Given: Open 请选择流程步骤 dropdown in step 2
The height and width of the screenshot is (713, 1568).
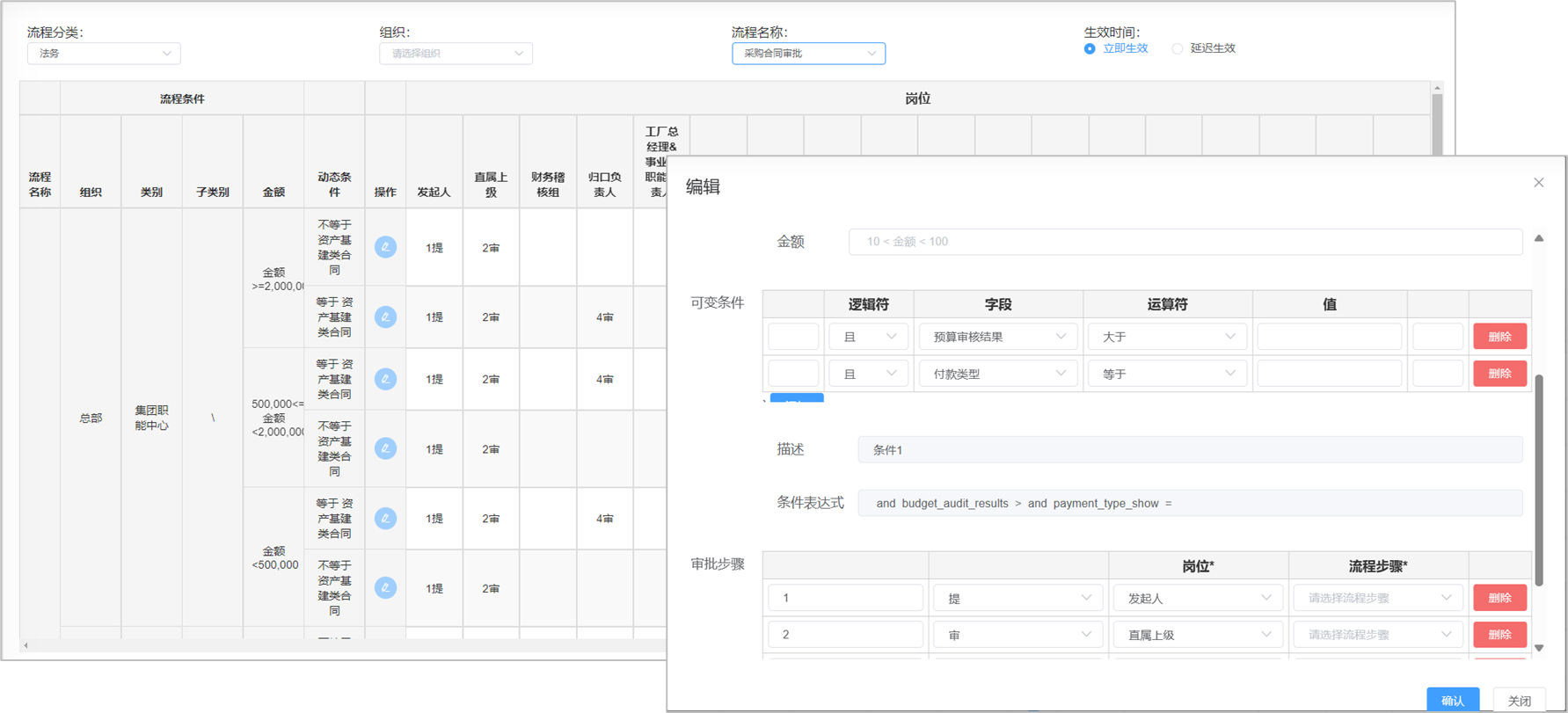Looking at the screenshot, I should (1378, 635).
